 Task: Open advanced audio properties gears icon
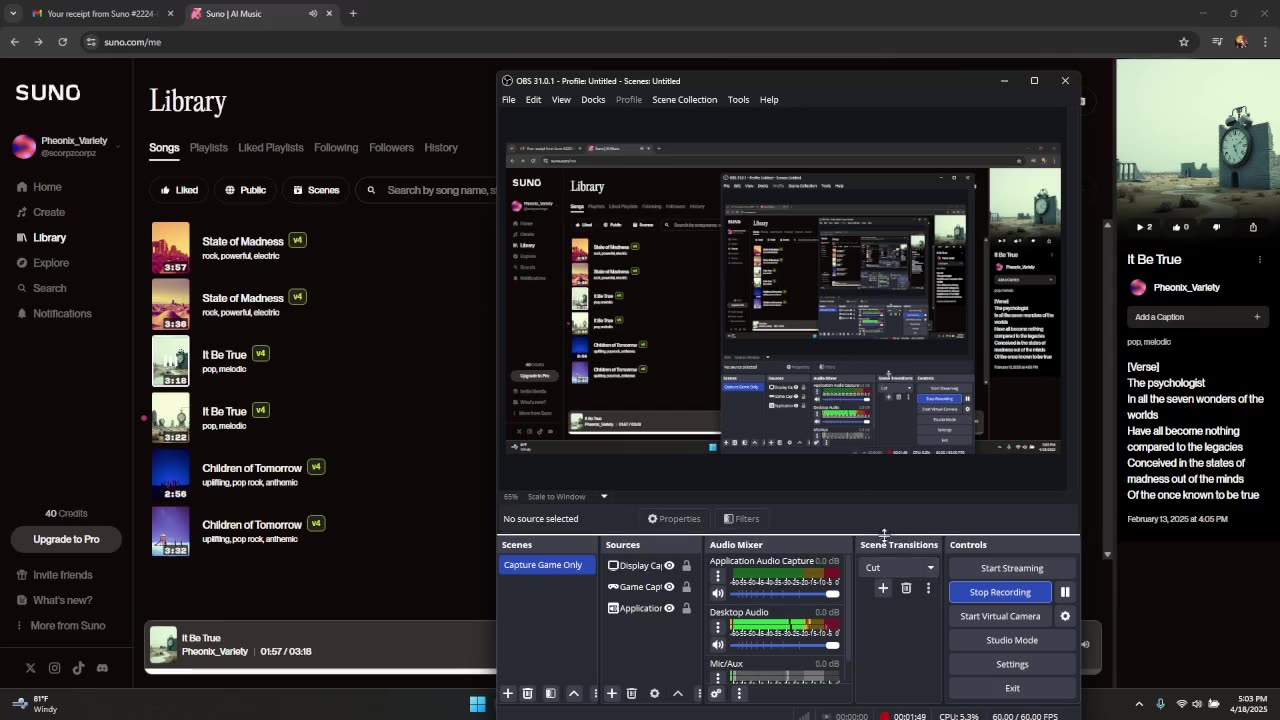(x=716, y=693)
